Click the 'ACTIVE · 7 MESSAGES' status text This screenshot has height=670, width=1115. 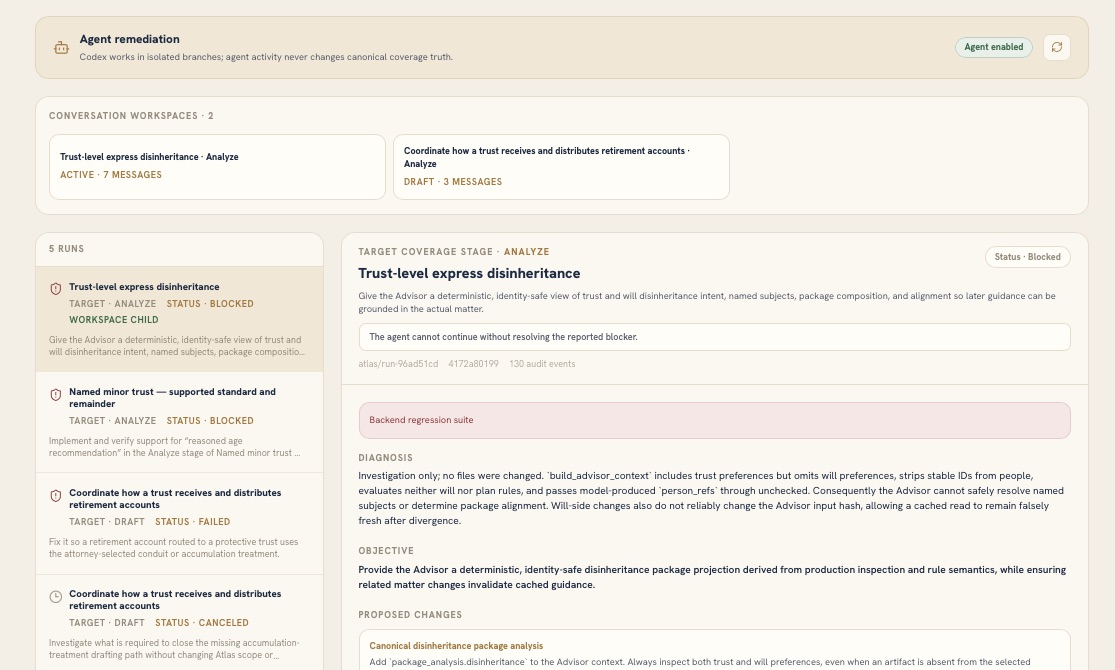tap(111, 175)
